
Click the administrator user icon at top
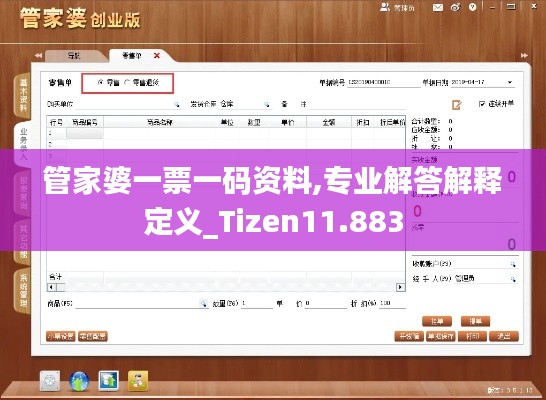click(385, 7)
